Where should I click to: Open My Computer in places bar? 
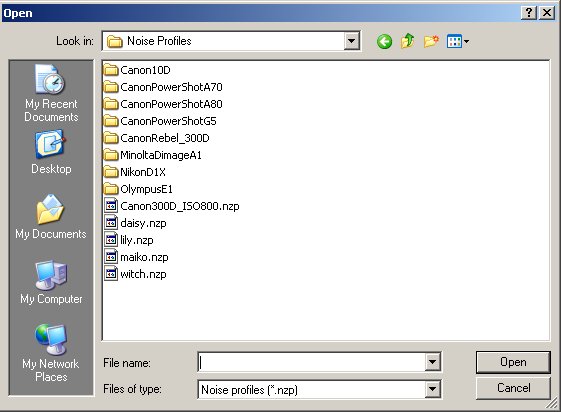51,283
